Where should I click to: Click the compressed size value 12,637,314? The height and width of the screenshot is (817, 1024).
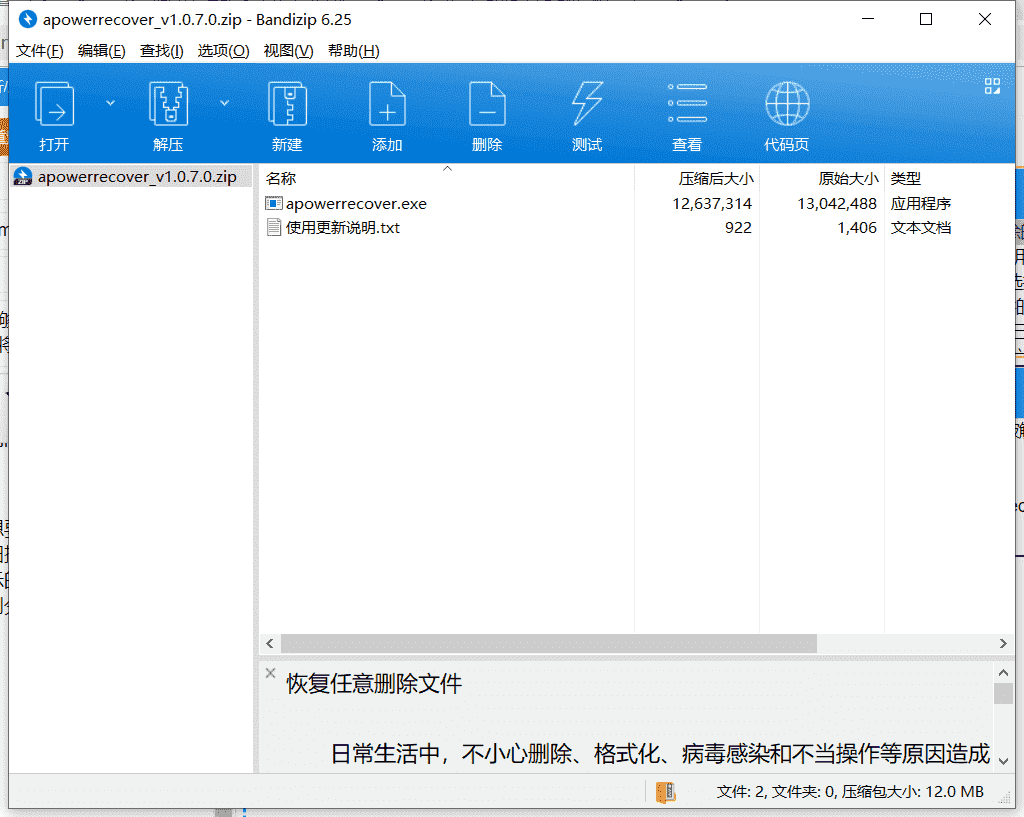point(712,204)
